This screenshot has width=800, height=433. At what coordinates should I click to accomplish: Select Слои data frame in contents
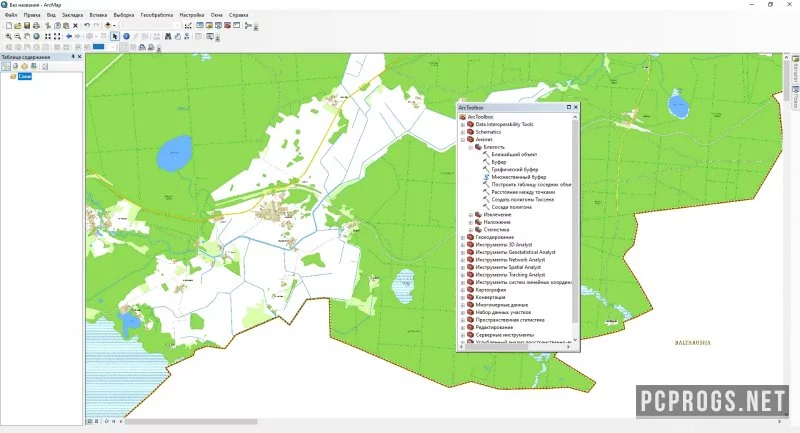pyautogui.click(x=24, y=77)
